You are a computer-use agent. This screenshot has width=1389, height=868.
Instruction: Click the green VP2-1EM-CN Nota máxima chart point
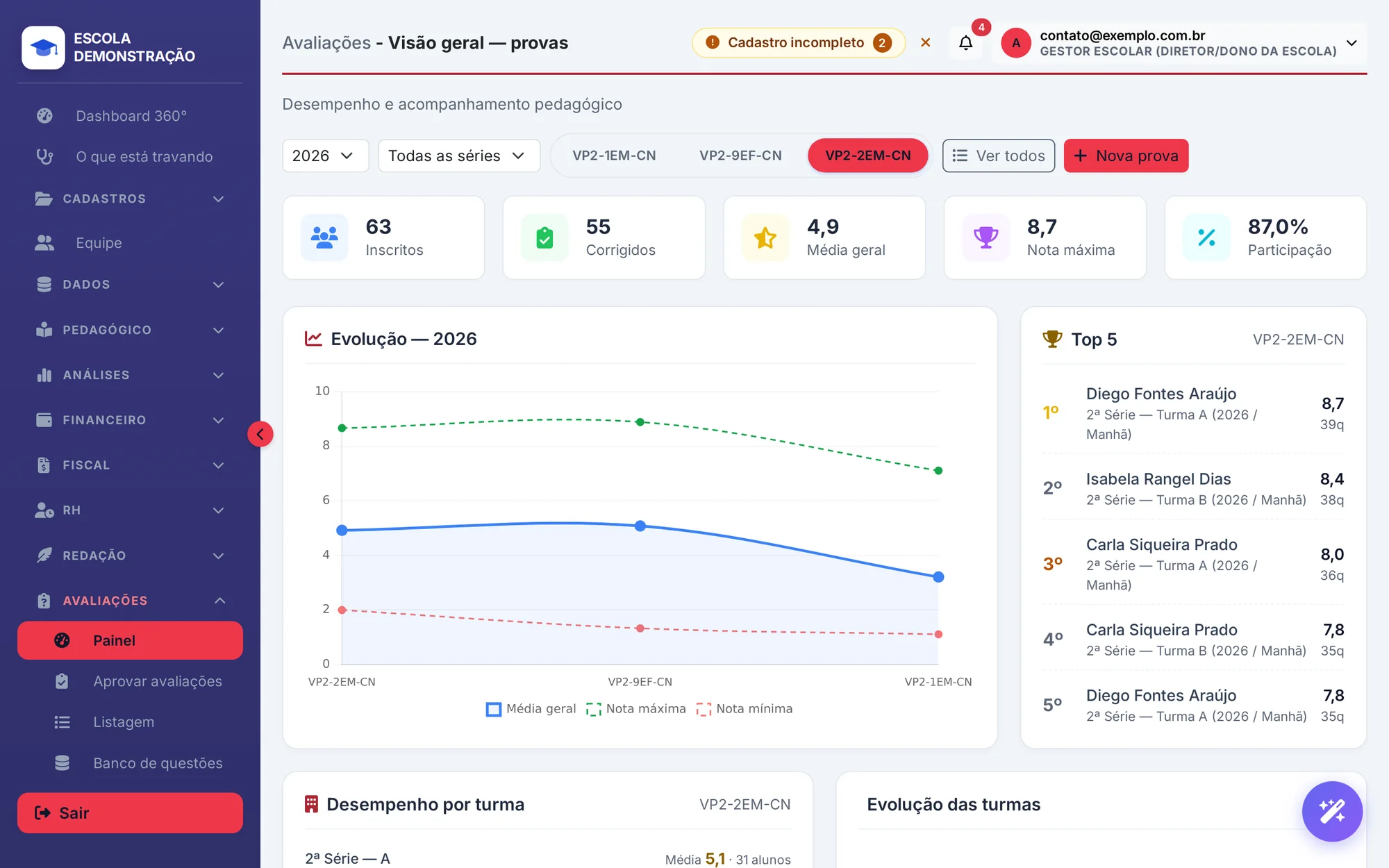tap(938, 471)
